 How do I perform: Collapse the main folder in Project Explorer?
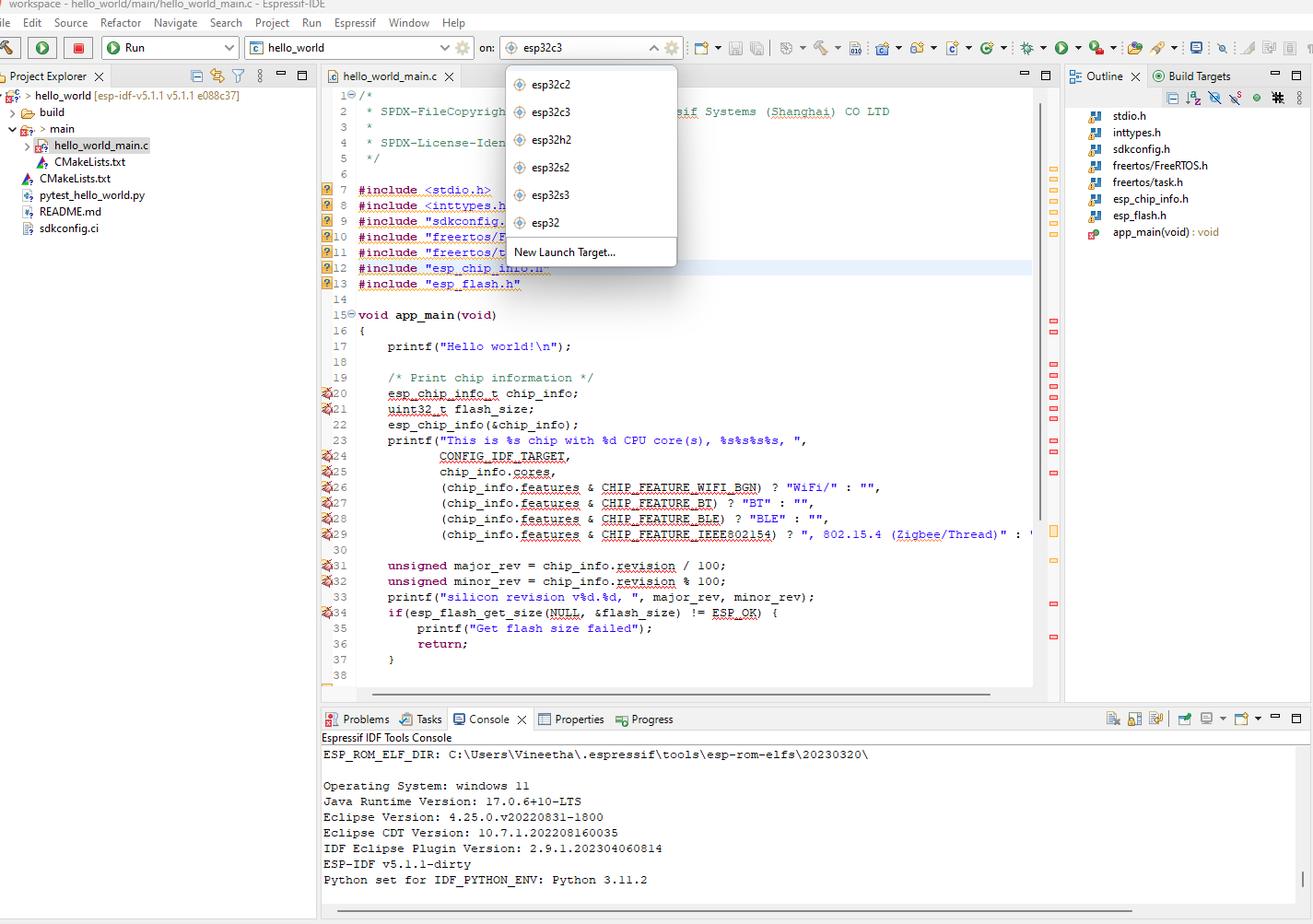tap(12, 129)
